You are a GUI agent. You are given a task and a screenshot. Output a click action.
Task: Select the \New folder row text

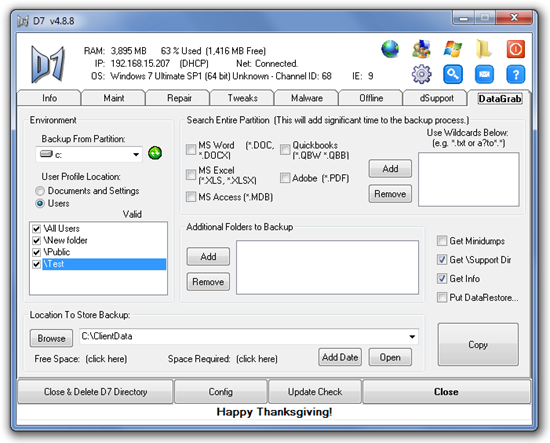point(65,240)
